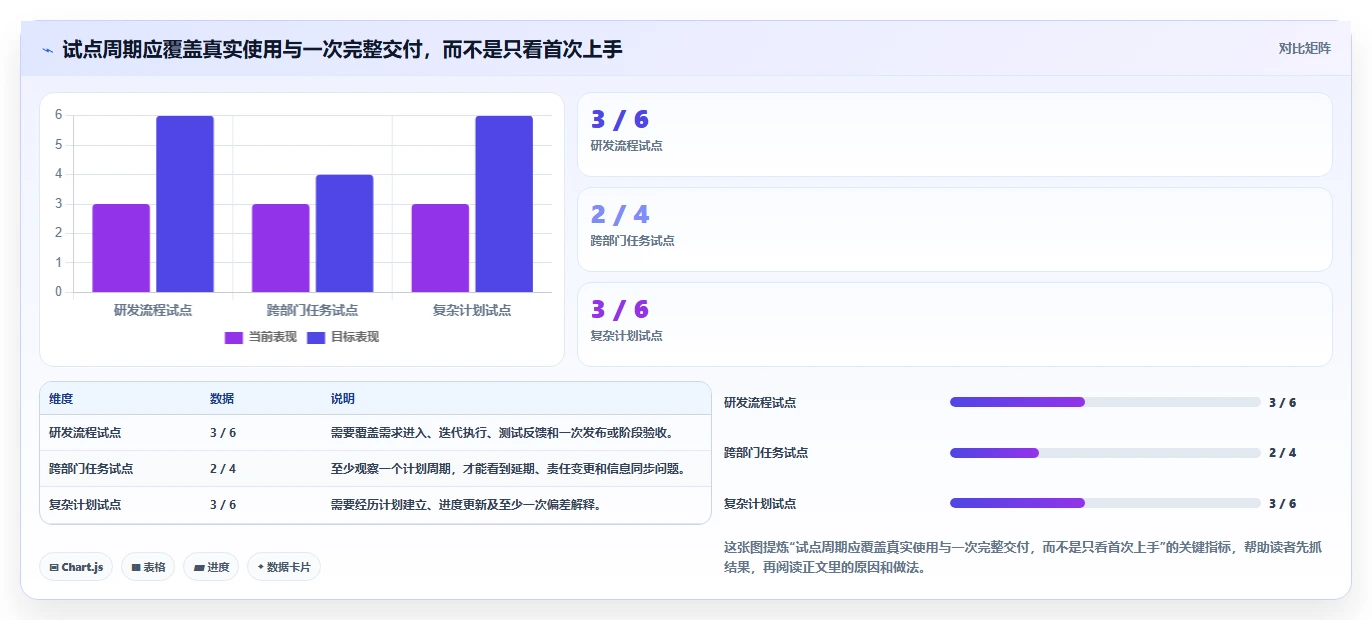Screen dimensions: 1372x620
Task: Click the blue 目标表现 bar for 研发流程试点
Action: click(x=185, y=204)
